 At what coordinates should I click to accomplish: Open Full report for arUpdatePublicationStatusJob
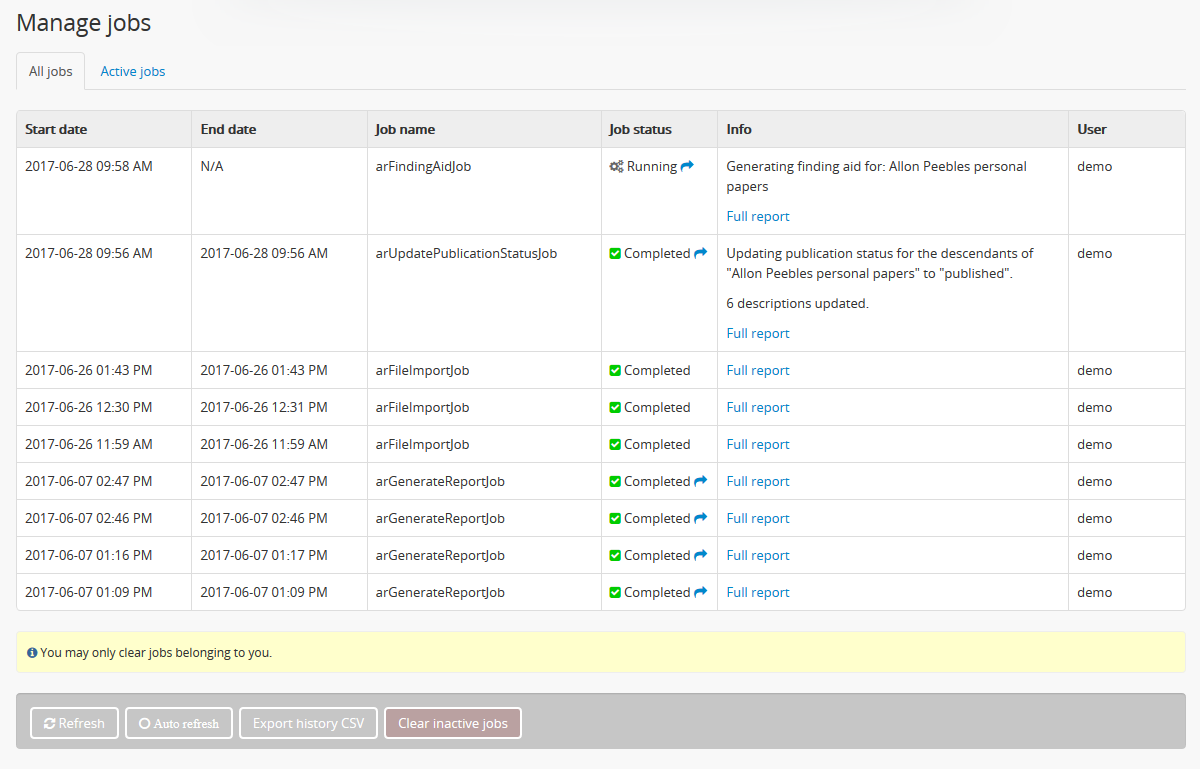[757, 334]
